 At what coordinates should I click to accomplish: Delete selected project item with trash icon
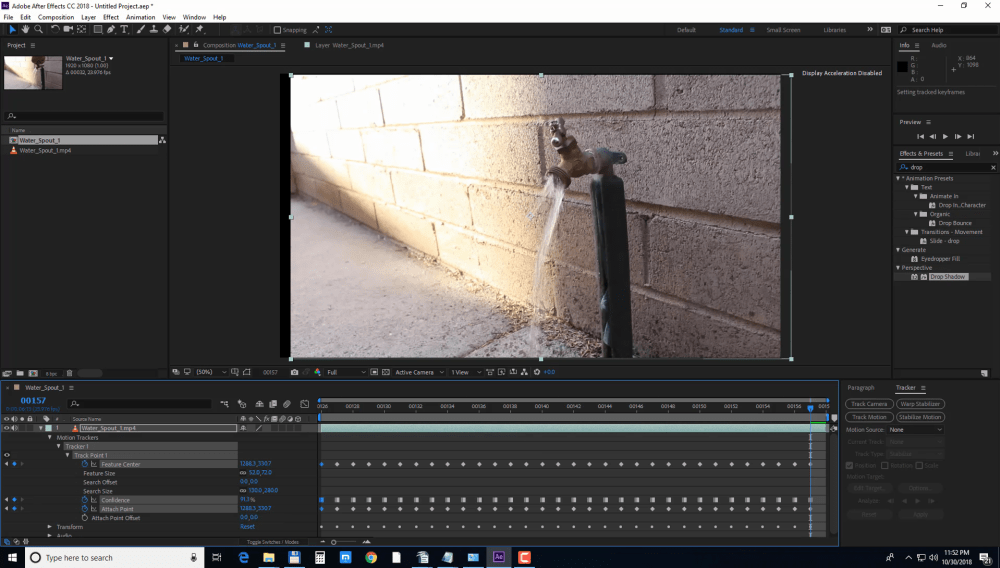click(70, 374)
